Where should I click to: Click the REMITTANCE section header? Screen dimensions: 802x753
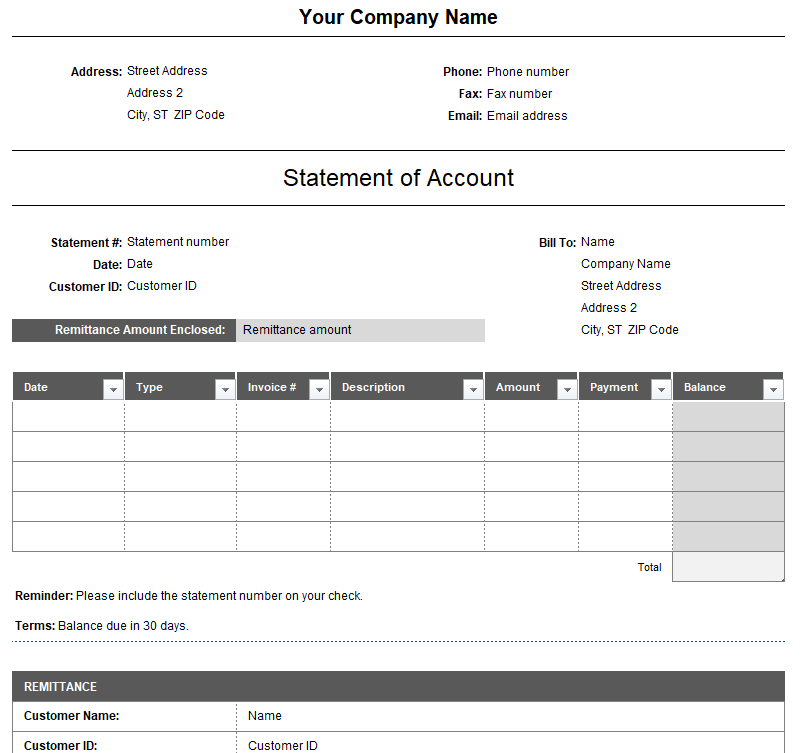[x=61, y=687]
